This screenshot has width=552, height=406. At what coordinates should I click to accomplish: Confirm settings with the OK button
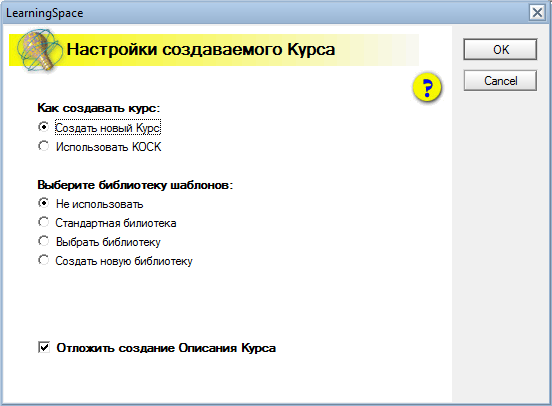click(x=500, y=50)
